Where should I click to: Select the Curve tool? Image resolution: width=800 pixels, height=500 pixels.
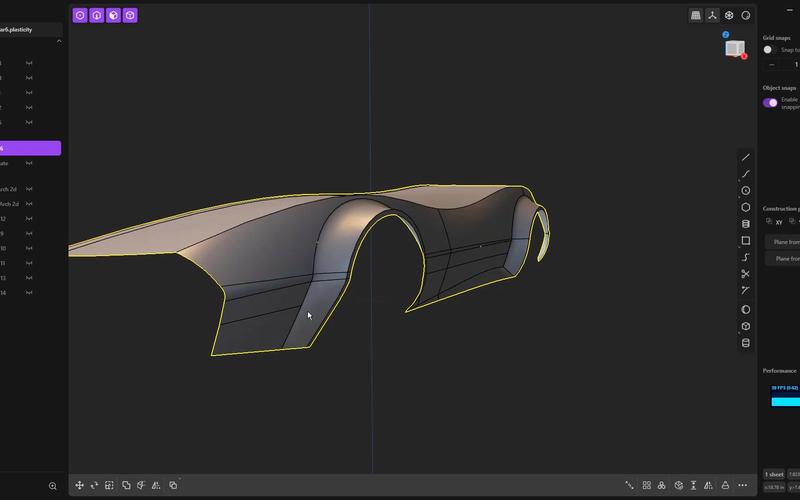pyautogui.click(x=745, y=174)
